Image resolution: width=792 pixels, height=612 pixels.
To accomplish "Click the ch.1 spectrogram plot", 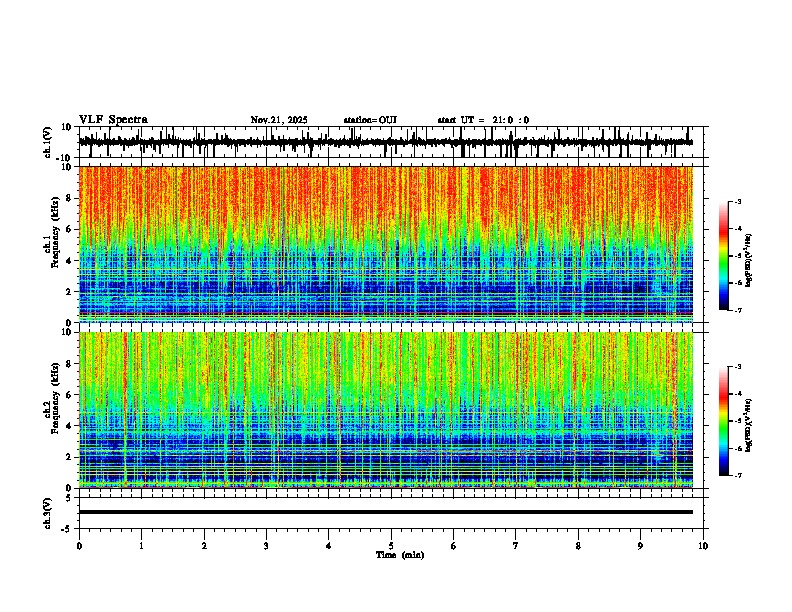I will point(386,244).
